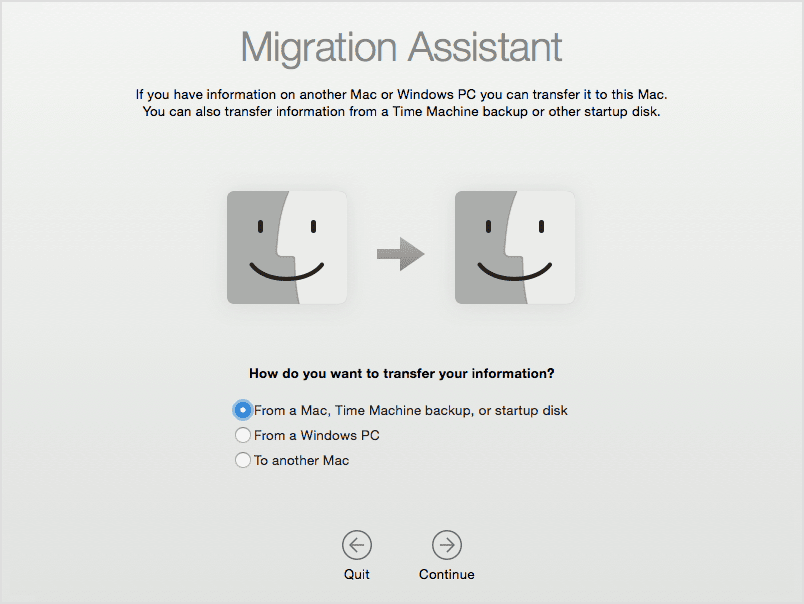Click the 'From a Mac, Time Machine backup' label

click(x=410, y=410)
